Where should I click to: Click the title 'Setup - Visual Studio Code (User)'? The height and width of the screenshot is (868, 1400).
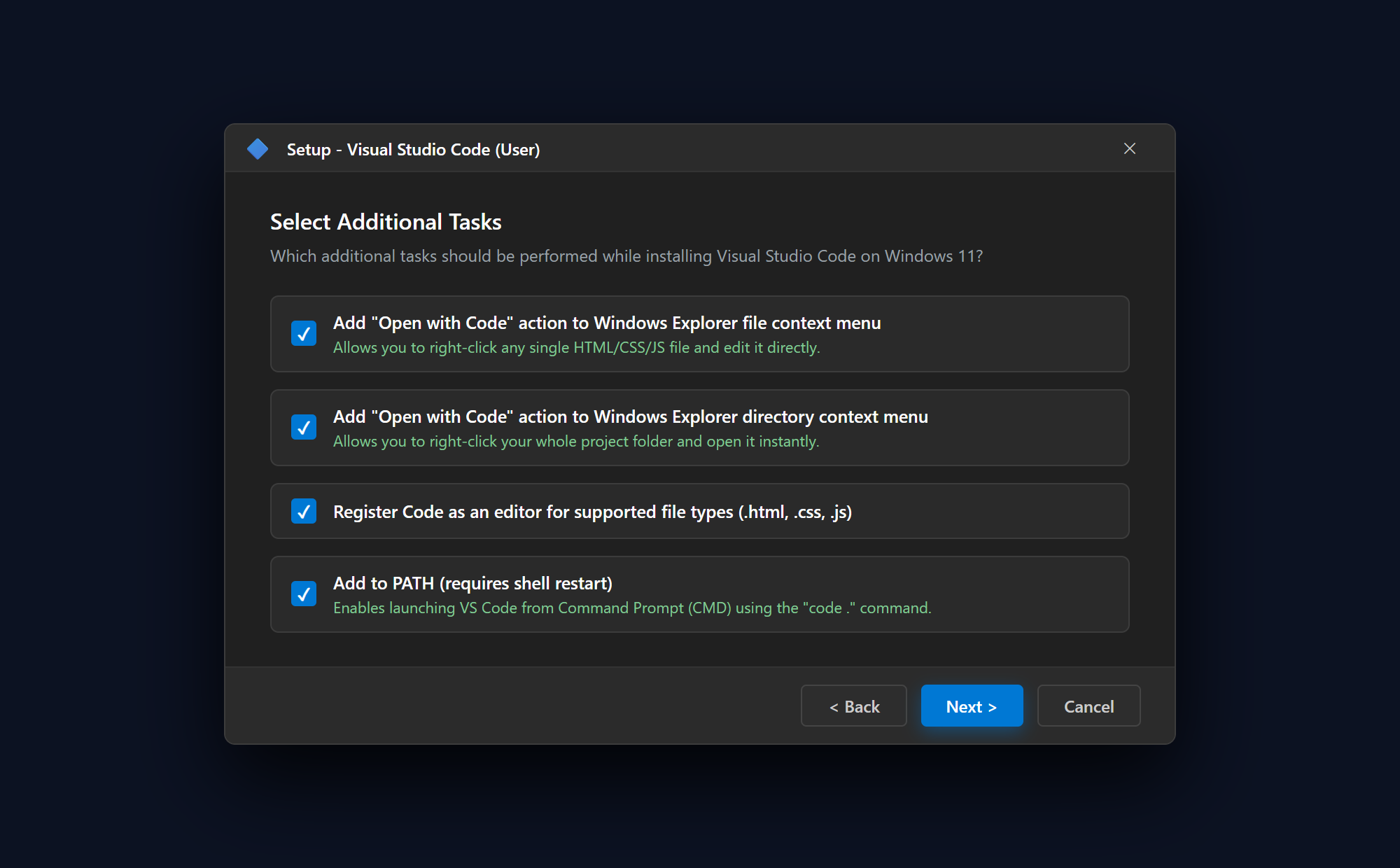tap(413, 150)
